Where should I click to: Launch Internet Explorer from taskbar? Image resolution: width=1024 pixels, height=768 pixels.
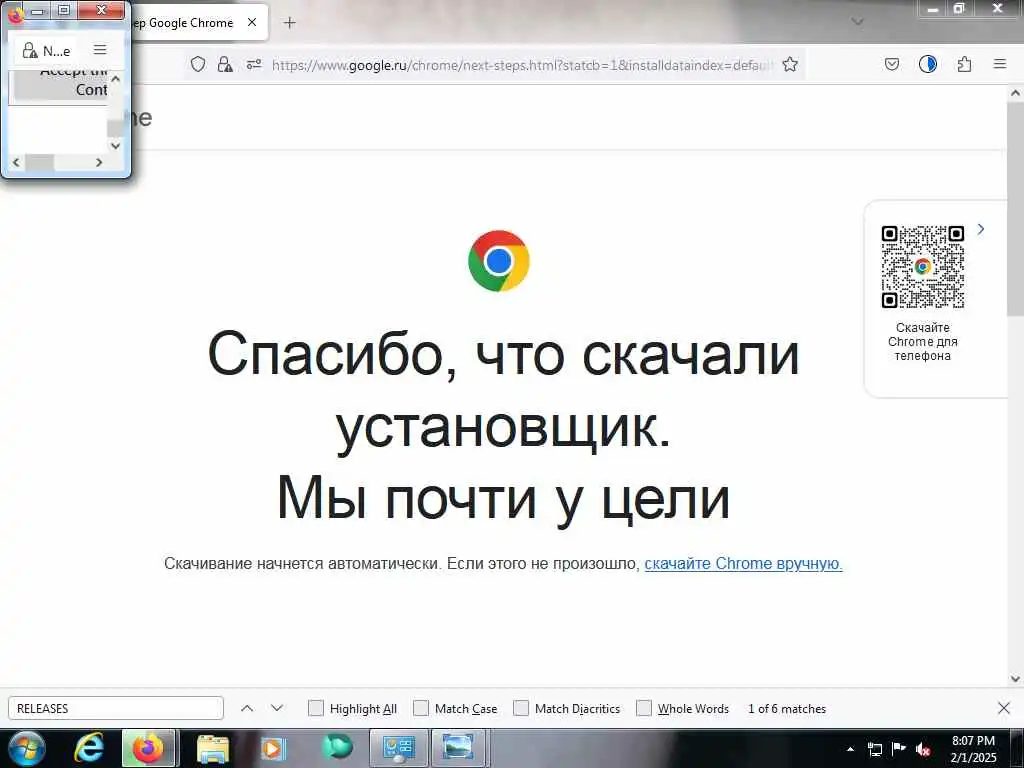[89, 748]
